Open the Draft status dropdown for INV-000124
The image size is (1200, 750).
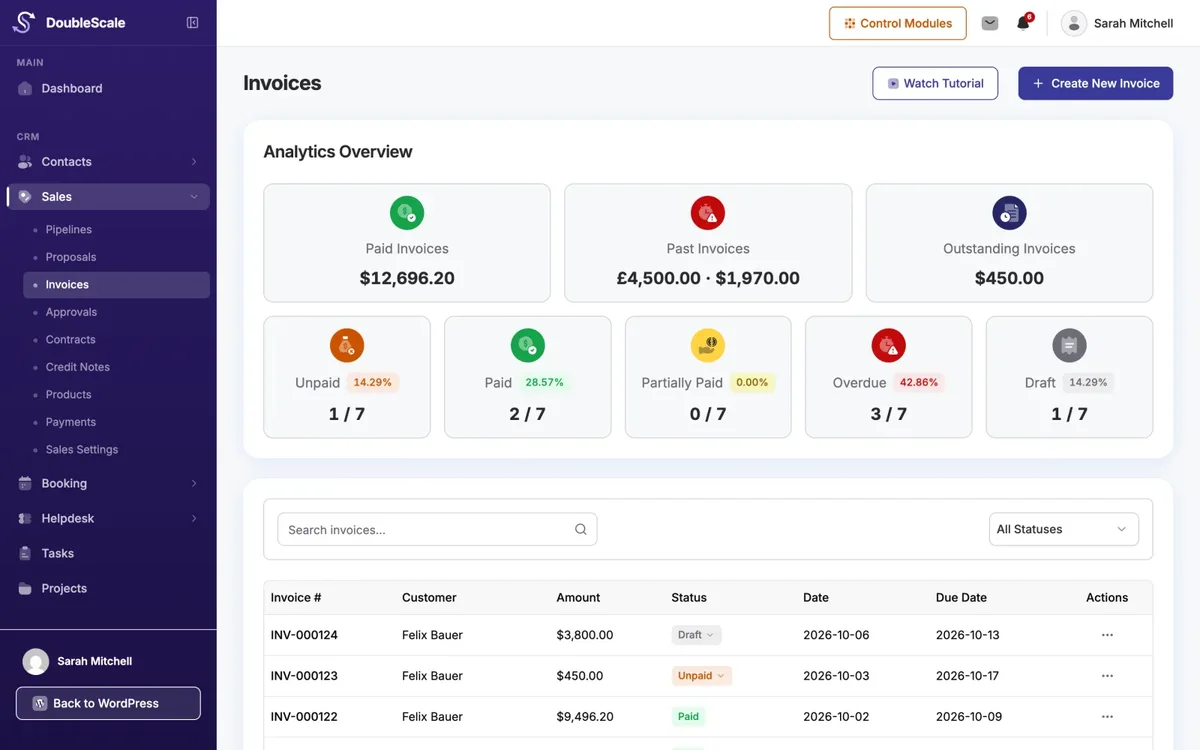point(696,635)
